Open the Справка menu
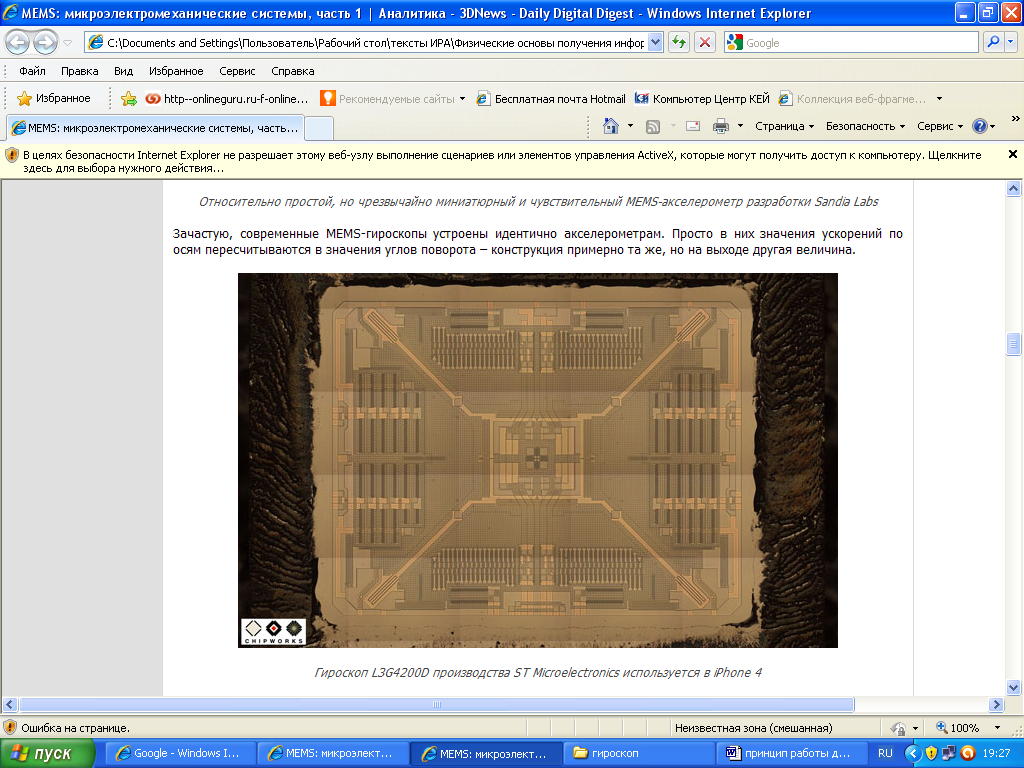This screenshot has height=768, width=1024. click(x=293, y=71)
